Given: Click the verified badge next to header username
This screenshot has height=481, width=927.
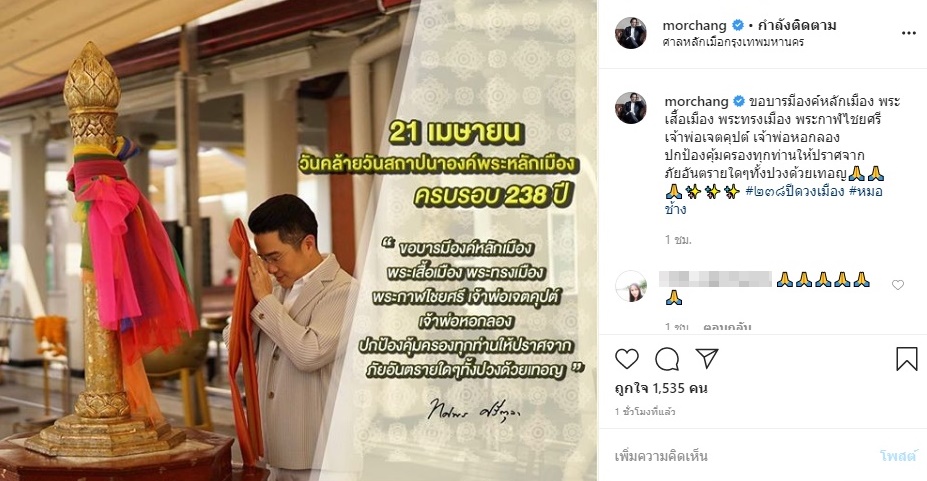Looking at the screenshot, I should pos(737,25).
